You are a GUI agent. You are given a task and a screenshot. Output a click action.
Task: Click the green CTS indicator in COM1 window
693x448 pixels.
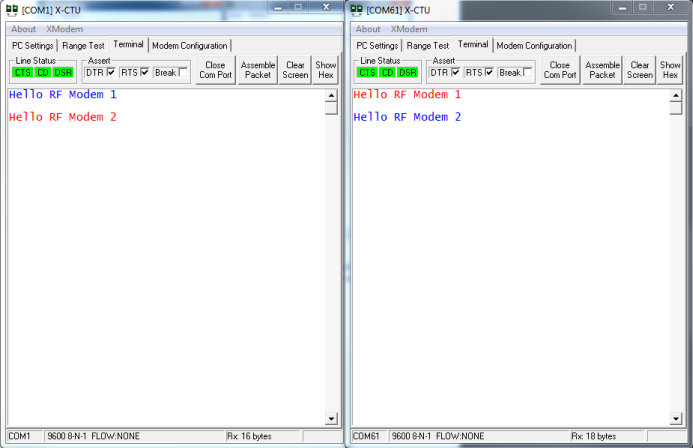pos(22,72)
